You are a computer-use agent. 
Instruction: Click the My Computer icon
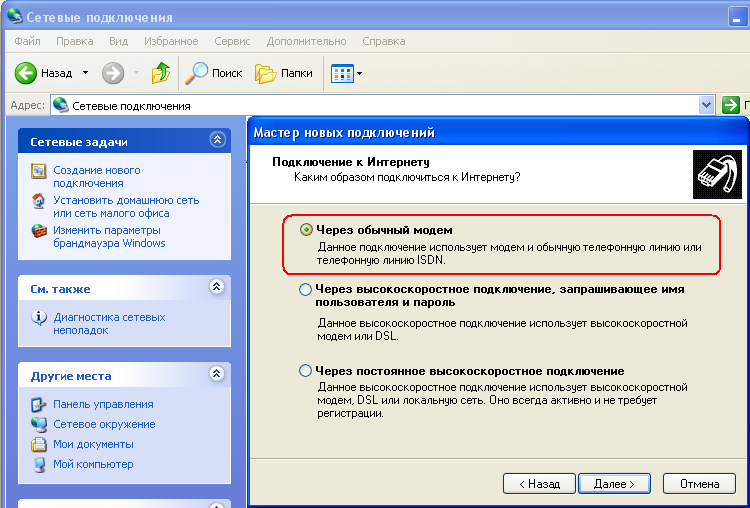point(38,464)
